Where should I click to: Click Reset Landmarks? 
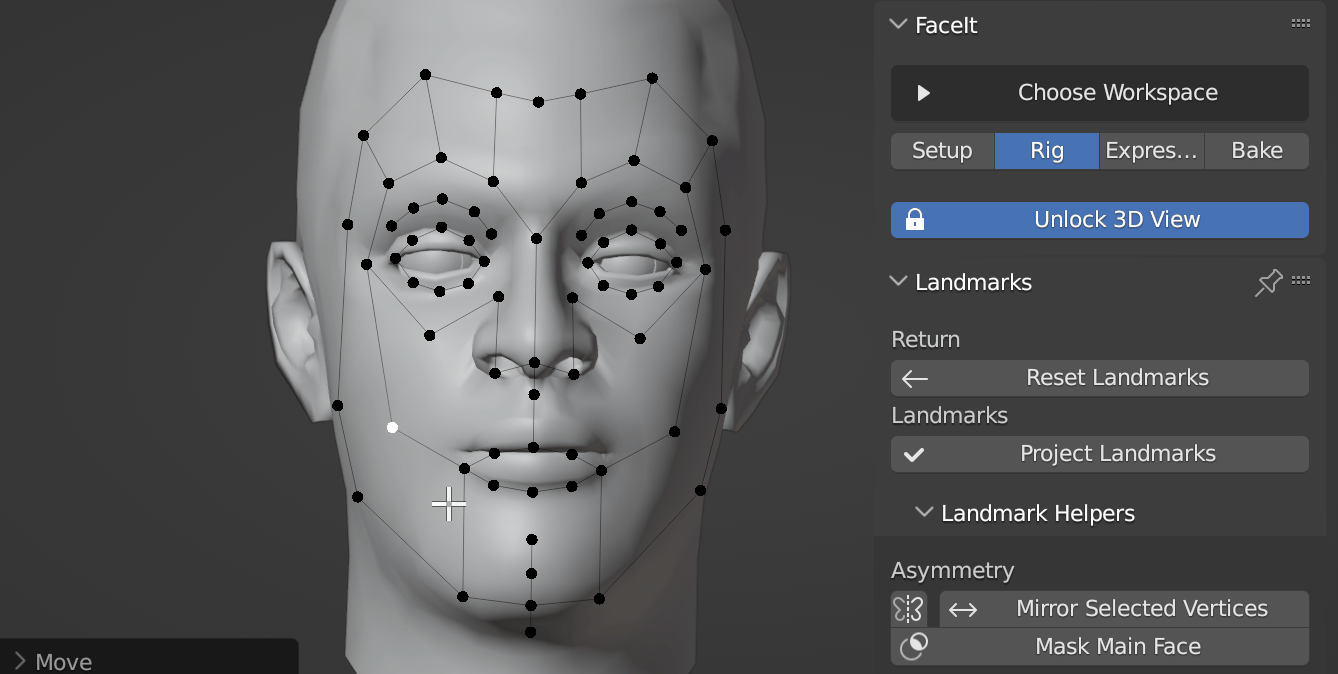pyautogui.click(x=1099, y=378)
